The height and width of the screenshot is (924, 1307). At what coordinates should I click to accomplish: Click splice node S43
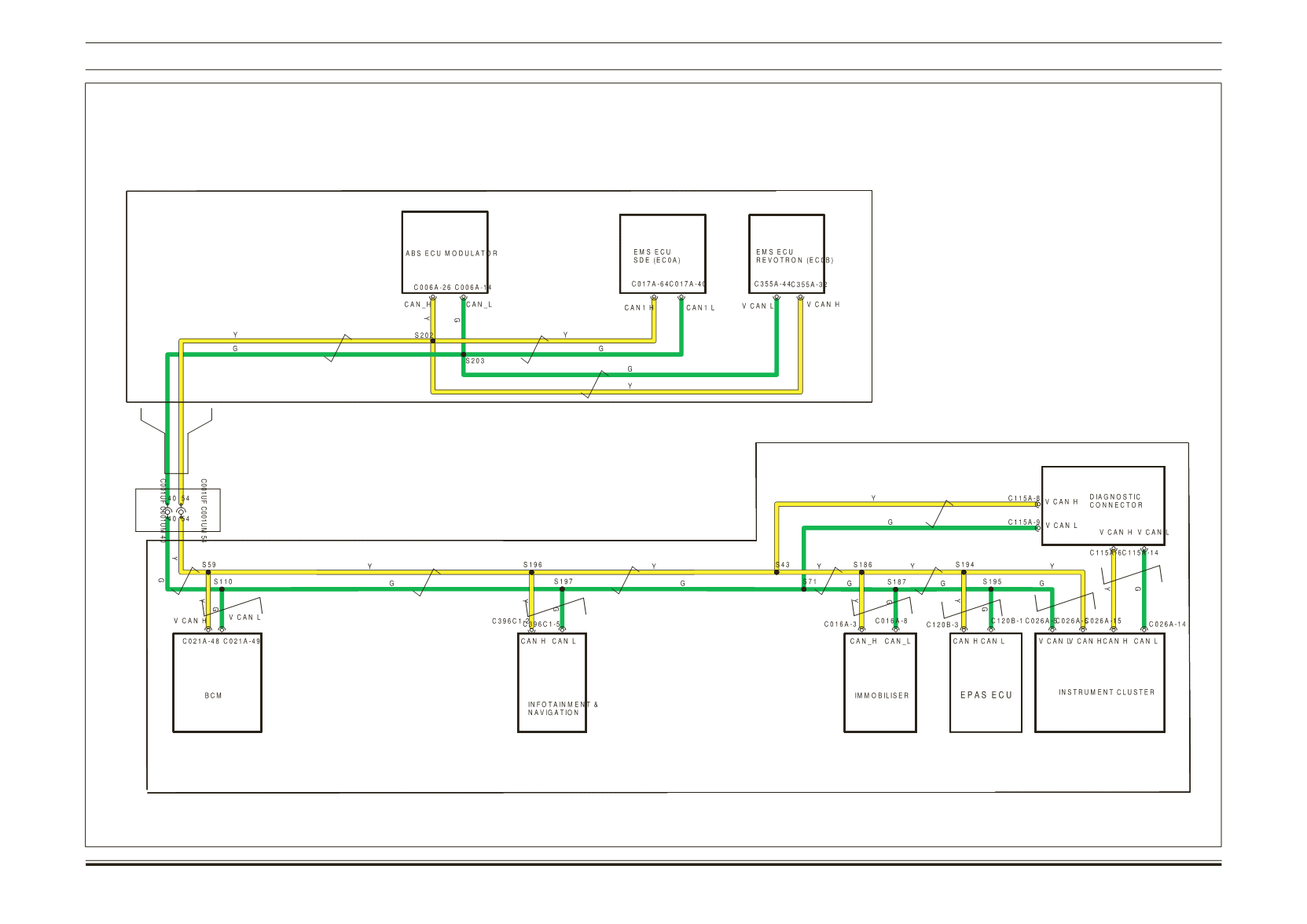coord(776,573)
